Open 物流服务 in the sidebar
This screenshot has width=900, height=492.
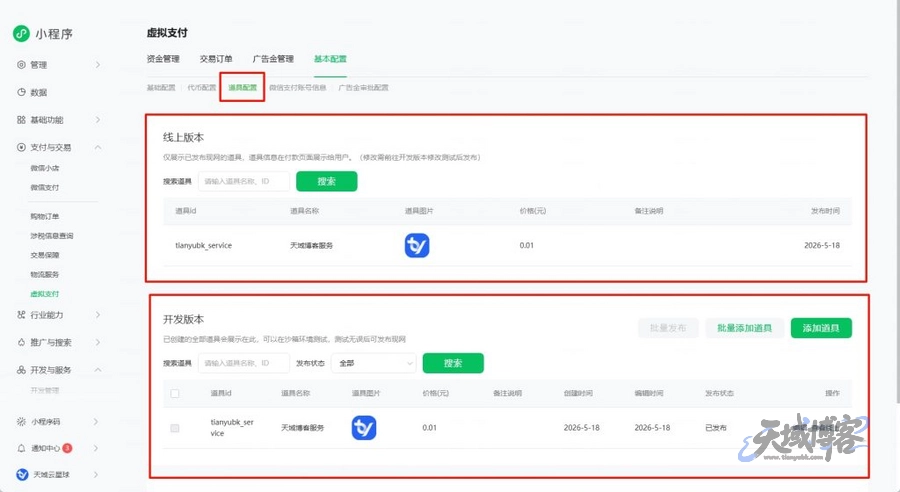pyautogui.click(x=45, y=274)
